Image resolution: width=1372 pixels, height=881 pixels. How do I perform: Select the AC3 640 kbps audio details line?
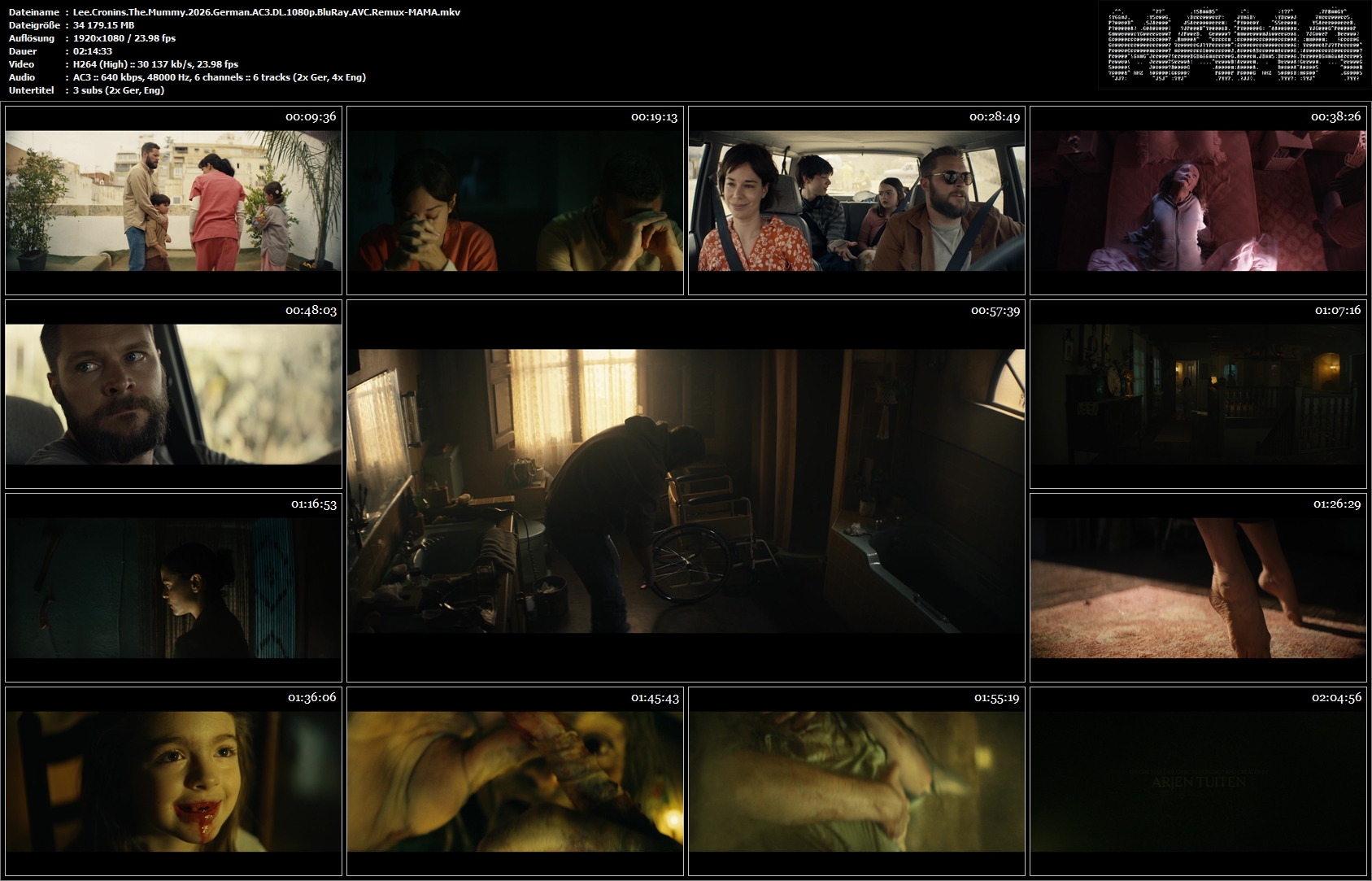(x=220, y=77)
